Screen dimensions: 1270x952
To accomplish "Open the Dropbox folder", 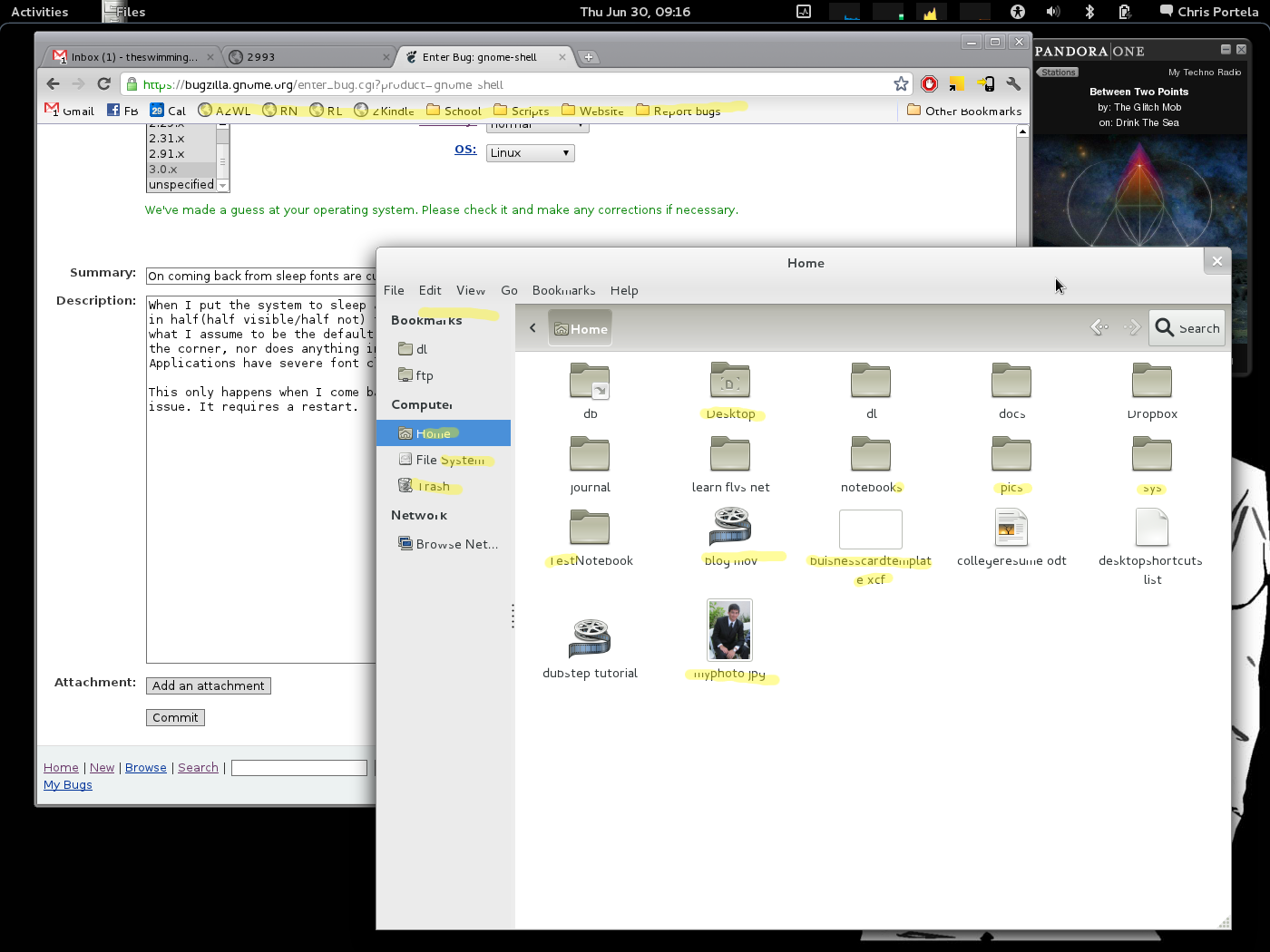I will [1151, 381].
